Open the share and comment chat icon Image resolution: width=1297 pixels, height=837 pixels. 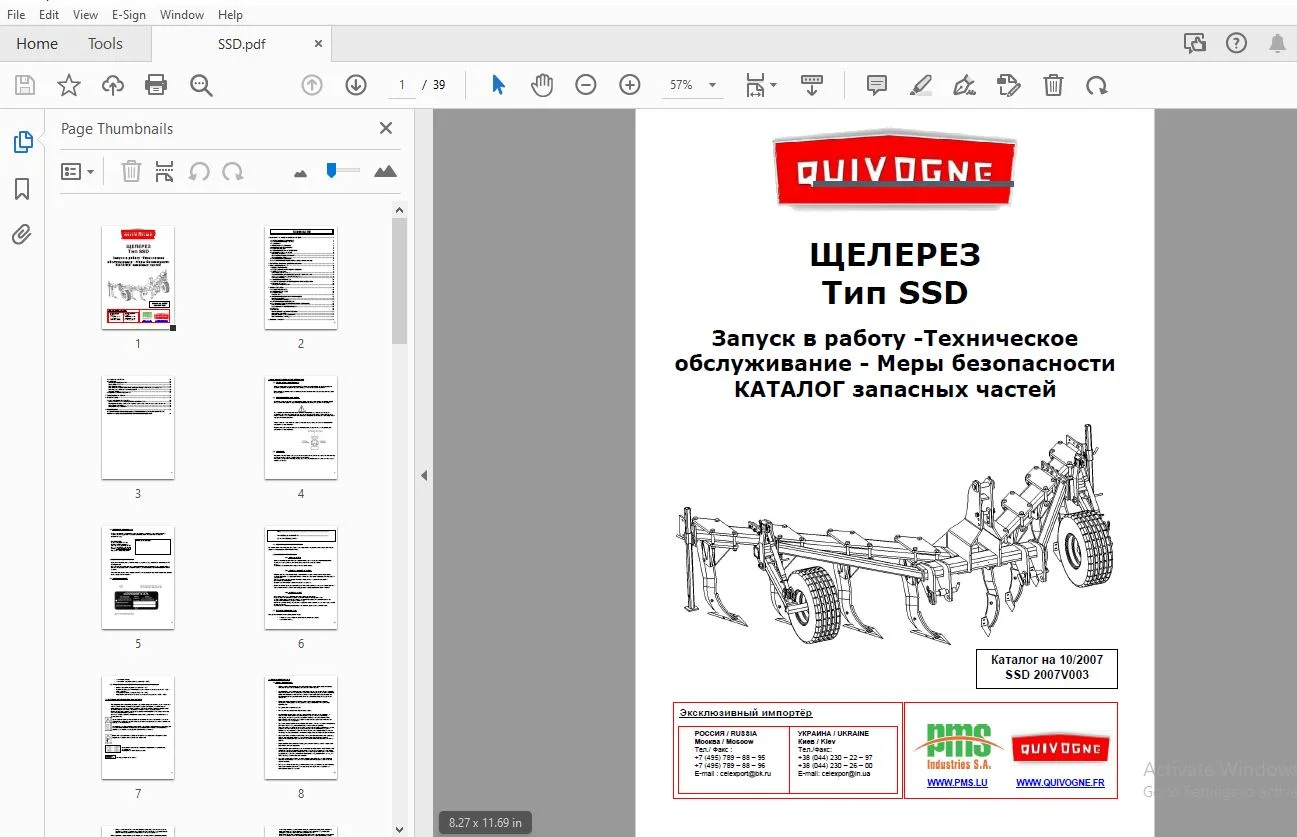click(x=1194, y=43)
